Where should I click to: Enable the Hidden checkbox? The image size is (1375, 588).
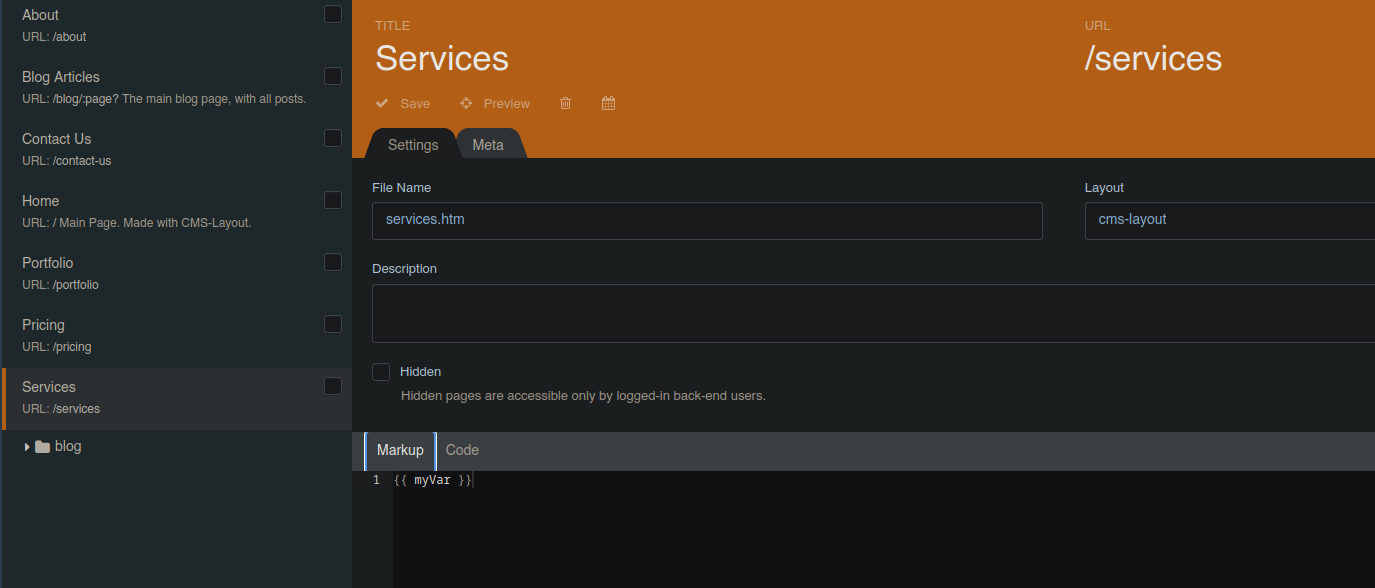381,372
